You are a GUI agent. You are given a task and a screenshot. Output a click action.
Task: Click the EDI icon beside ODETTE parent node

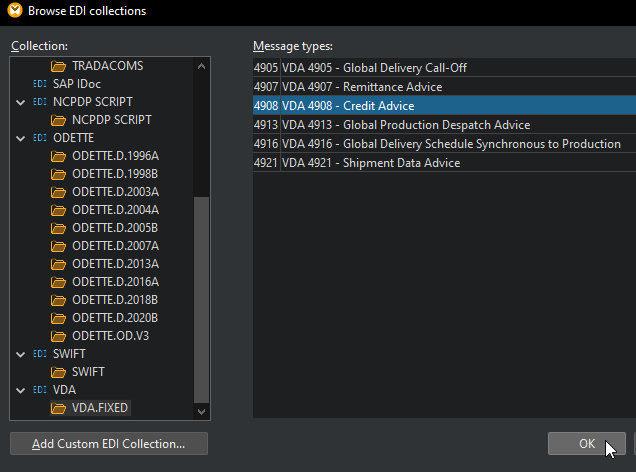point(40,138)
